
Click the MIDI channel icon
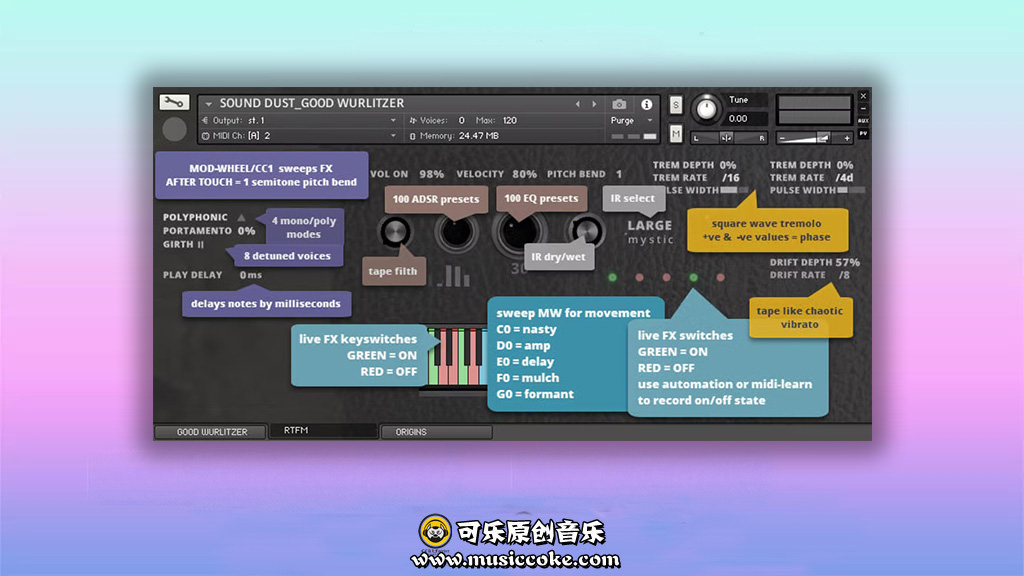coord(205,136)
